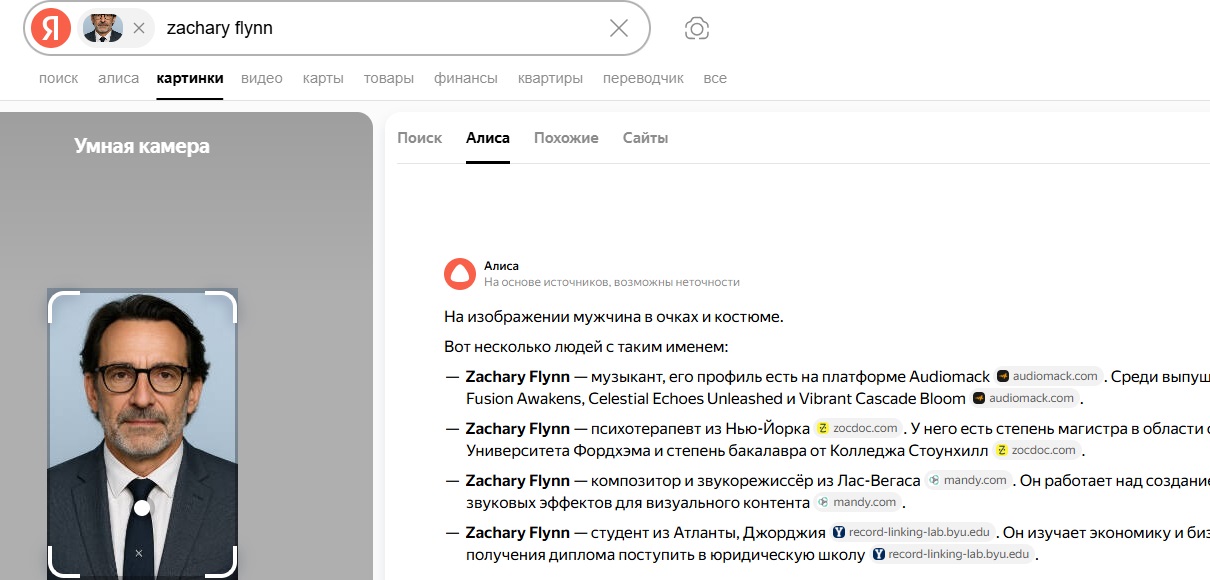Open camera image search
The image size is (1210, 580).
click(x=697, y=28)
